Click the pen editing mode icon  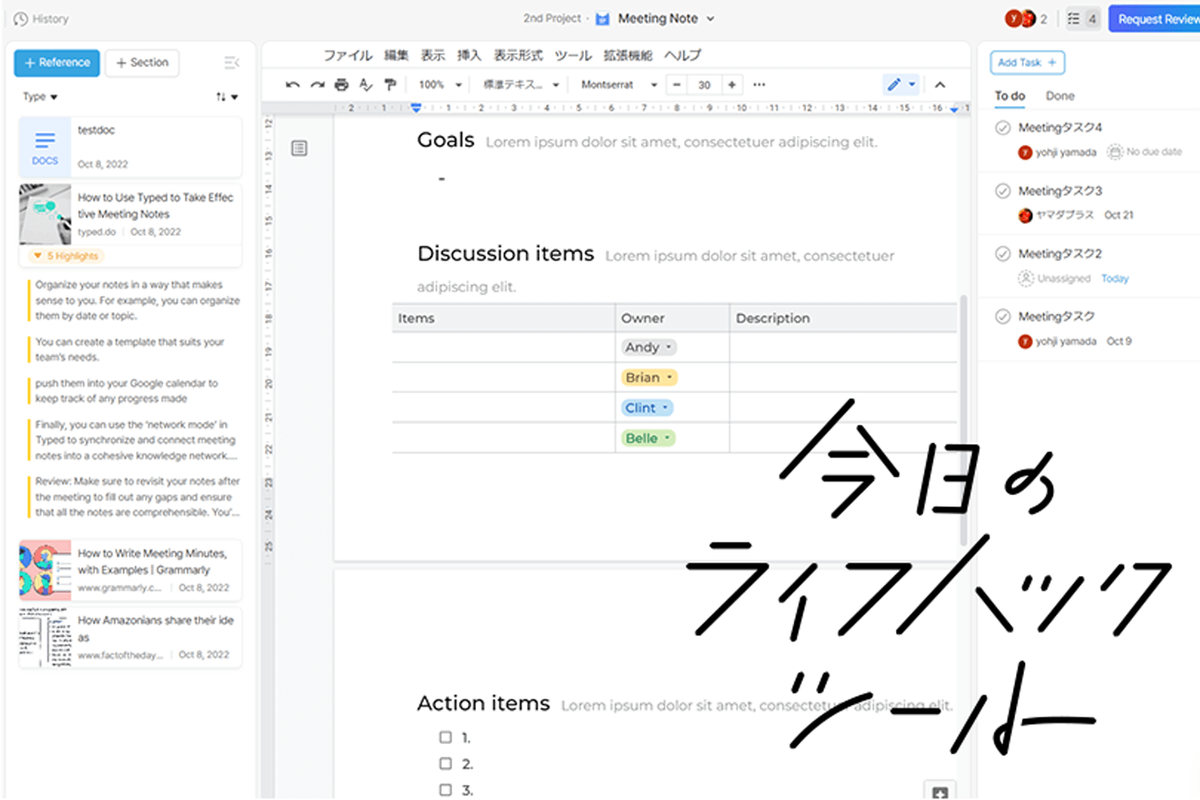[x=895, y=84]
